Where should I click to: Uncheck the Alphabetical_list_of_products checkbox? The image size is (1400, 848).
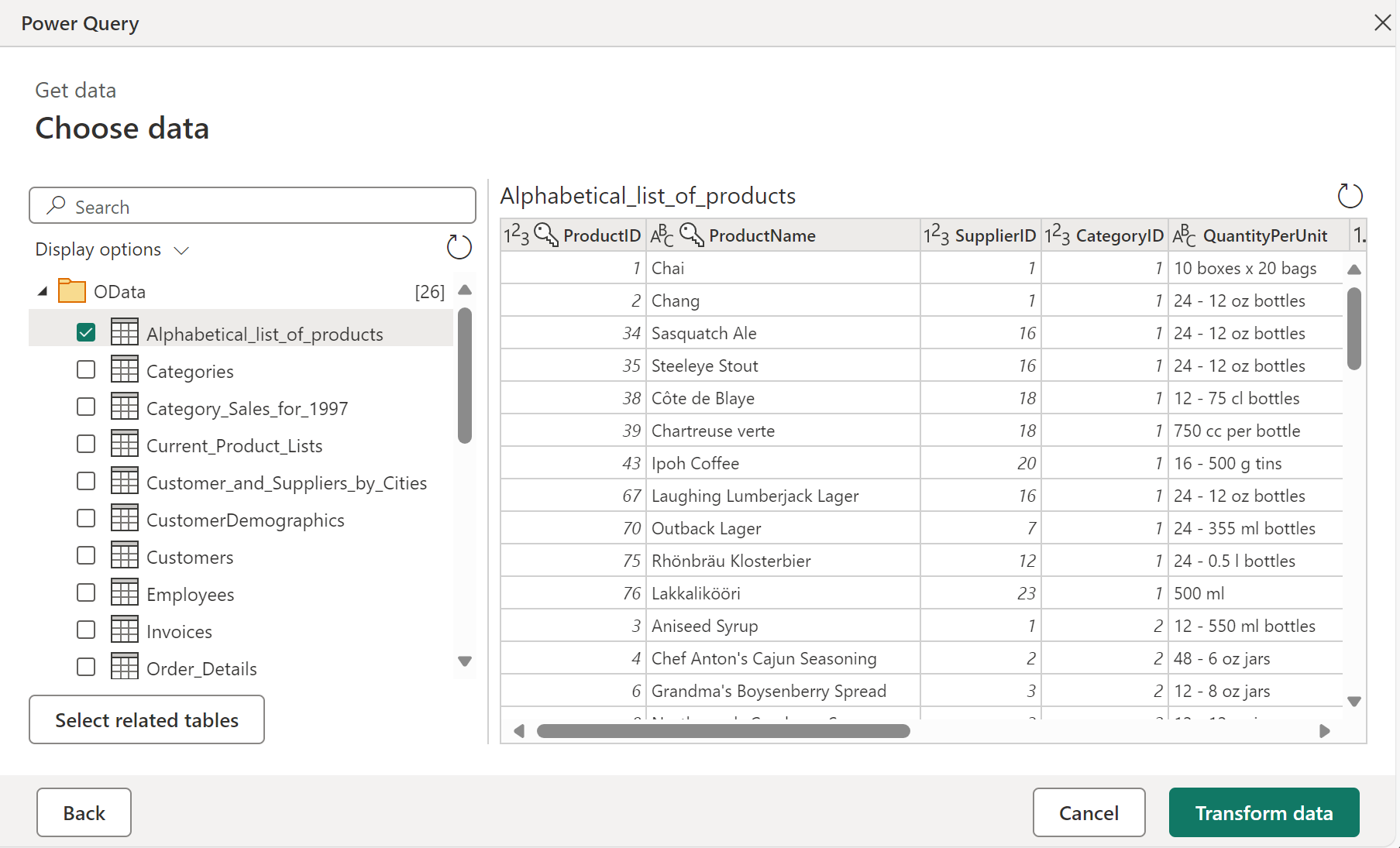click(x=86, y=333)
